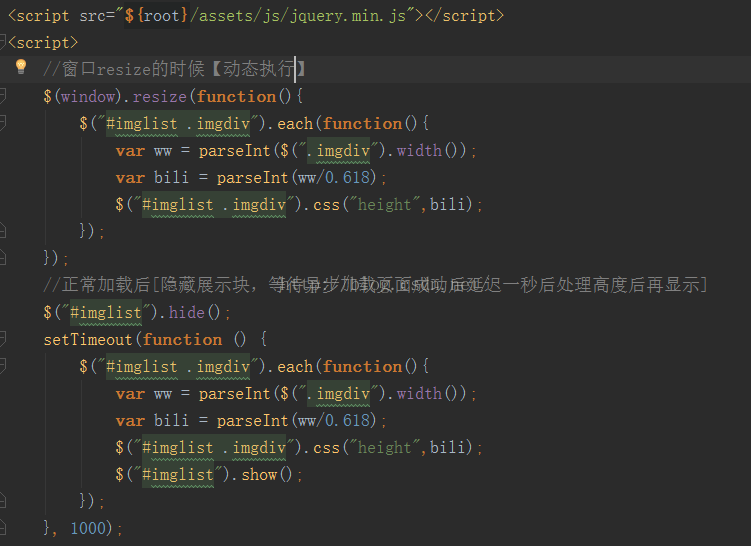The image size is (751, 546).
Task: Click 0.618 inside the setTimeout block
Action: click(348, 421)
